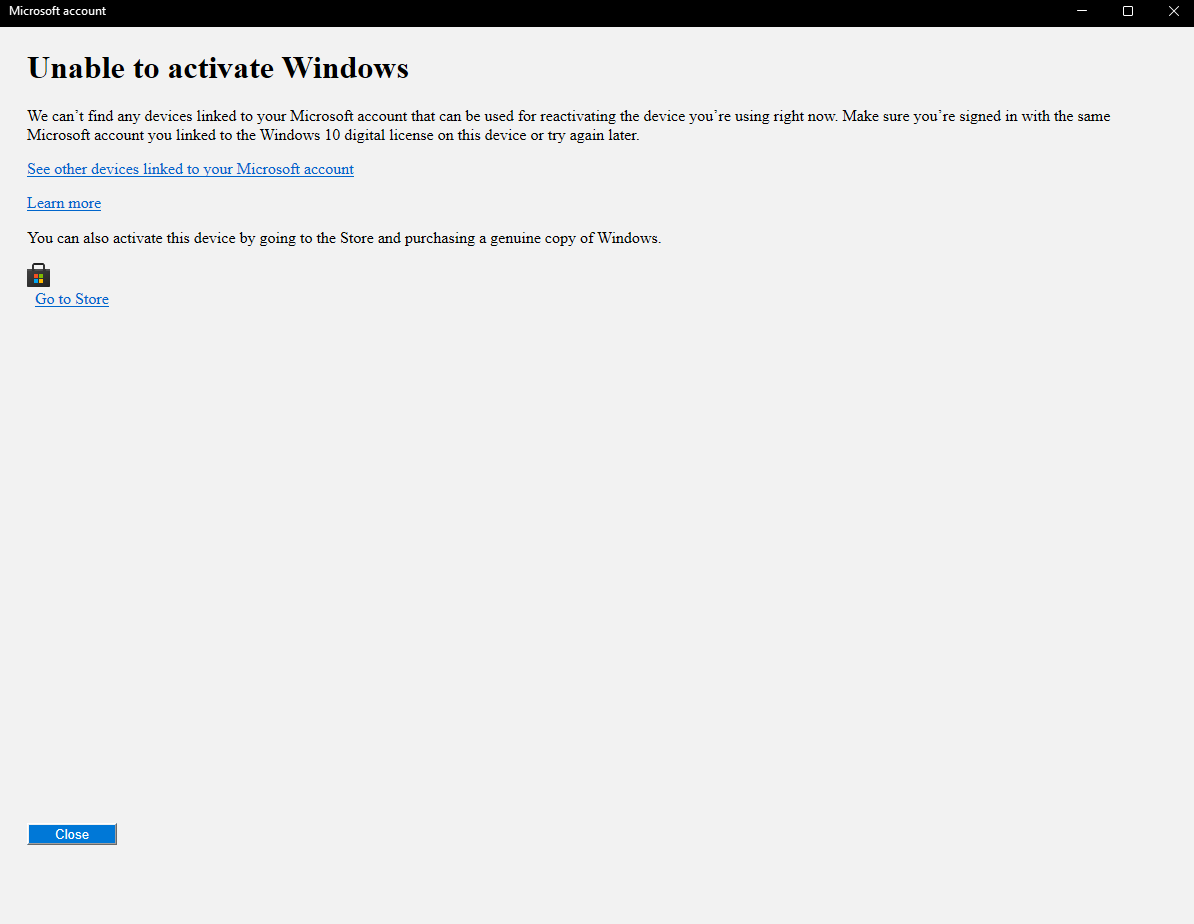This screenshot has width=1194, height=924.
Task: Select the 'Unable to activate Windows' heading
Action: click(x=218, y=68)
